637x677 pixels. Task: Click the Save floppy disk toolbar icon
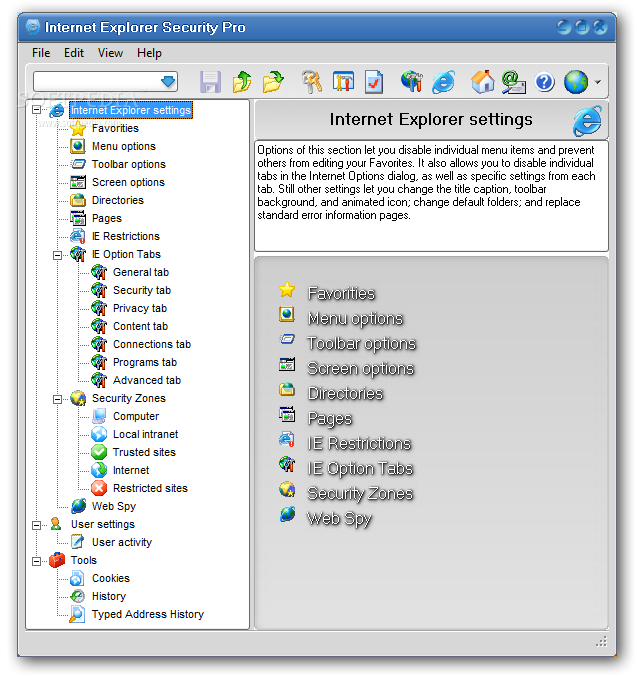[210, 82]
